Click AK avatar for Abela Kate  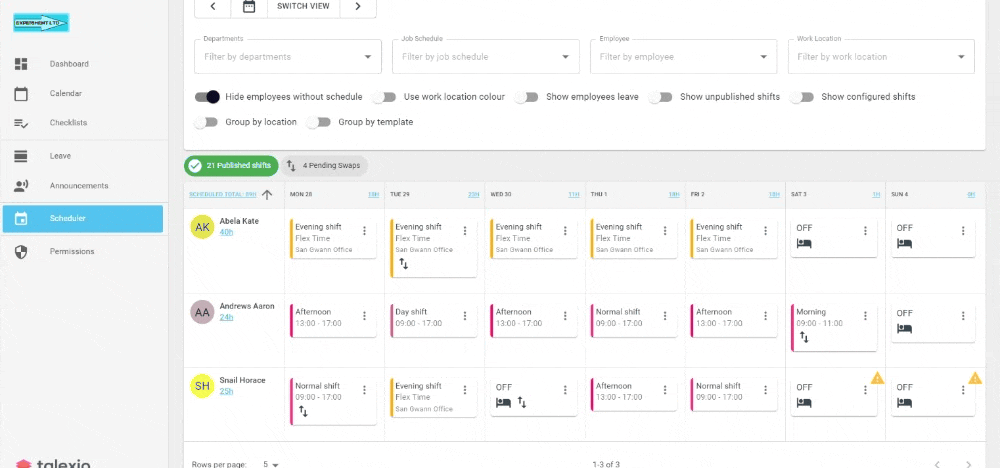coord(202,227)
